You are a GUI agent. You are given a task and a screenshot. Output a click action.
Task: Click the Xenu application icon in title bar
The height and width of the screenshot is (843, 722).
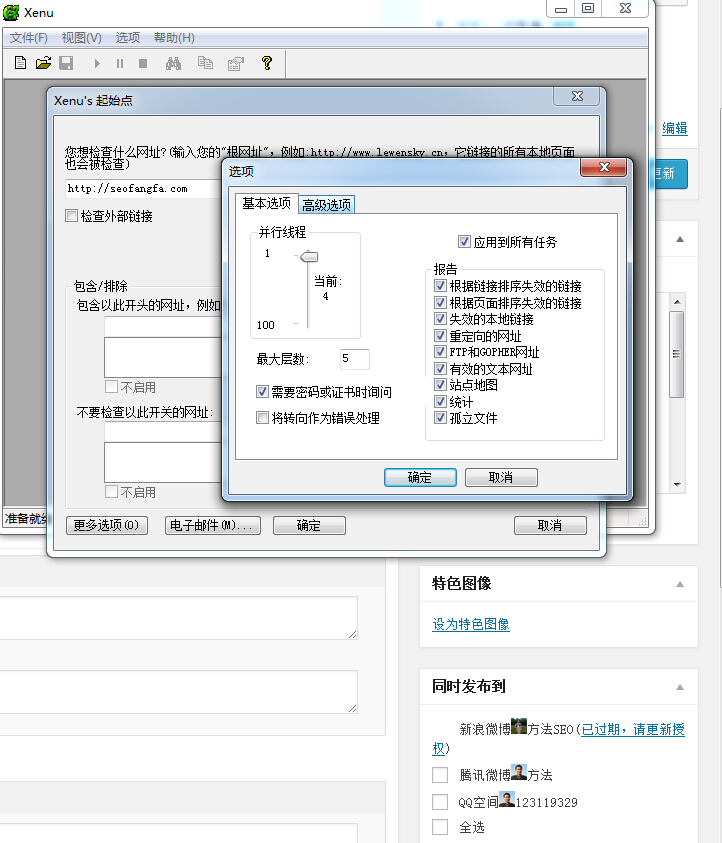(11, 12)
